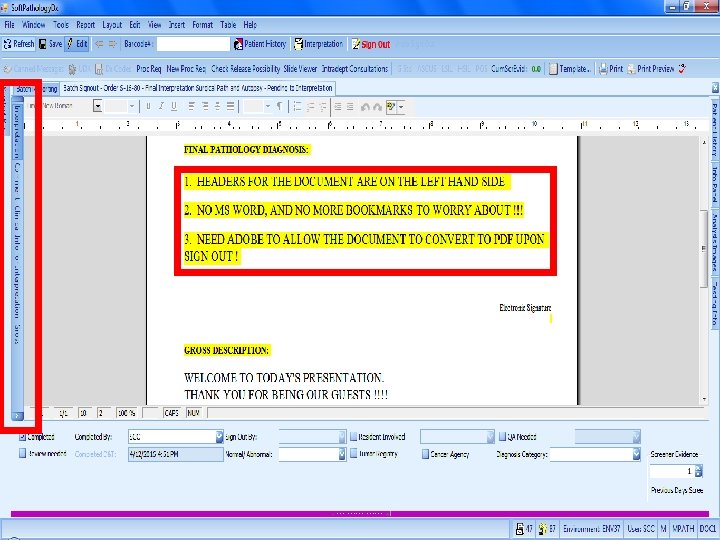
Task: Open the Diagnosis Category dropdown
Action: [636, 454]
